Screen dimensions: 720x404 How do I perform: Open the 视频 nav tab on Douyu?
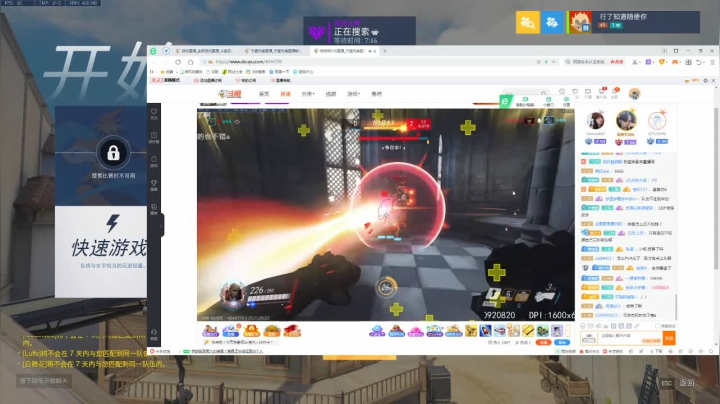click(x=331, y=94)
